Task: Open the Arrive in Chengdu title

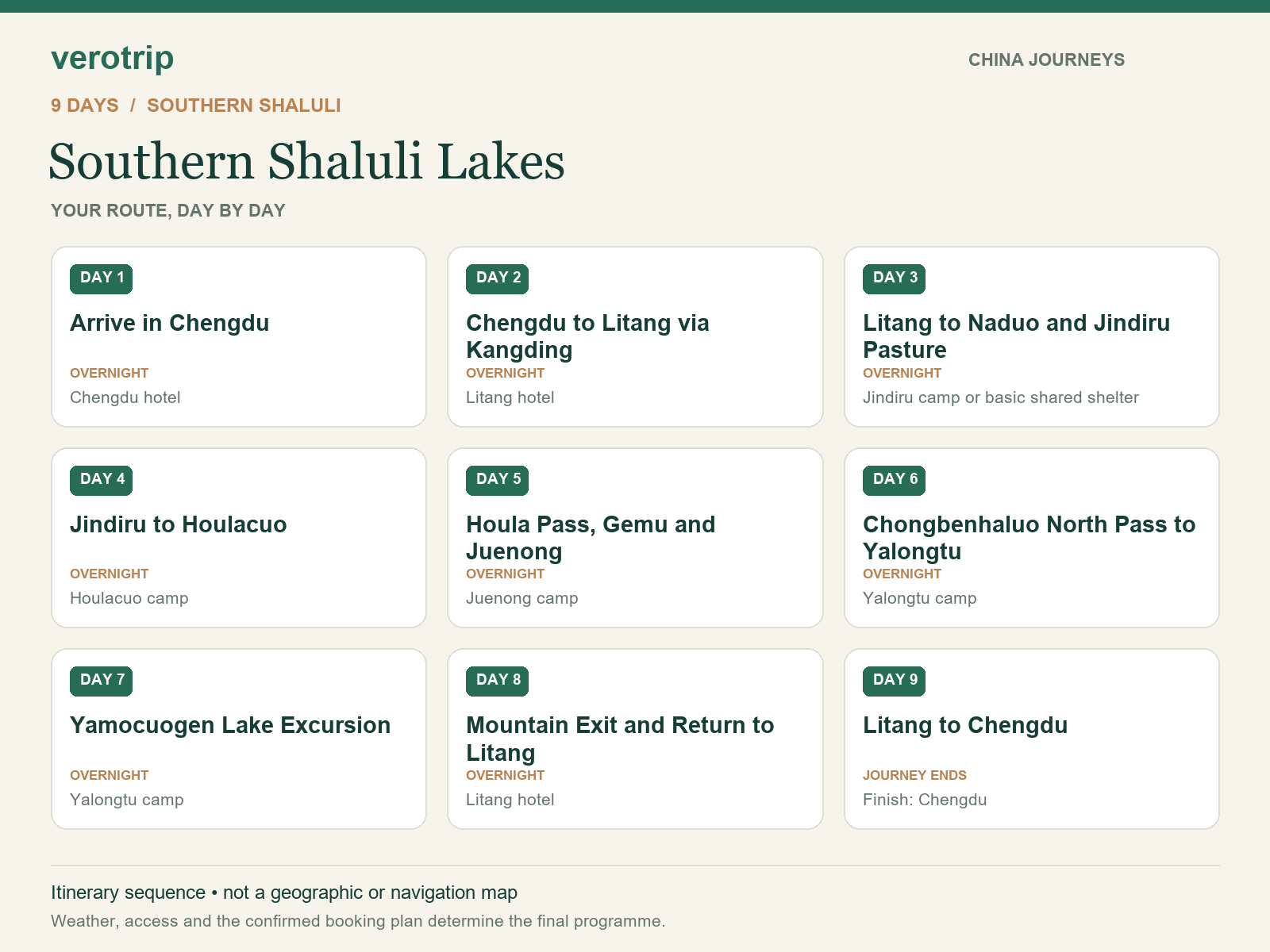Action: [x=170, y=324]
